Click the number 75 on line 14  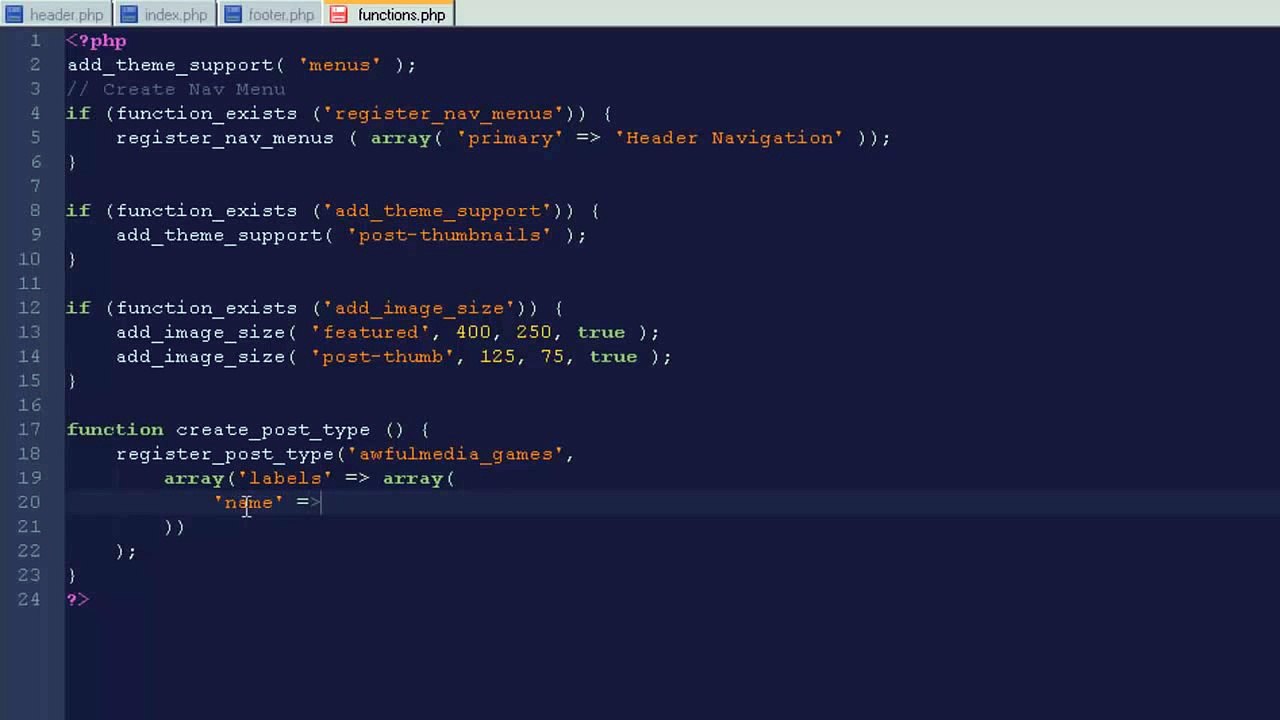coord(552,357)
